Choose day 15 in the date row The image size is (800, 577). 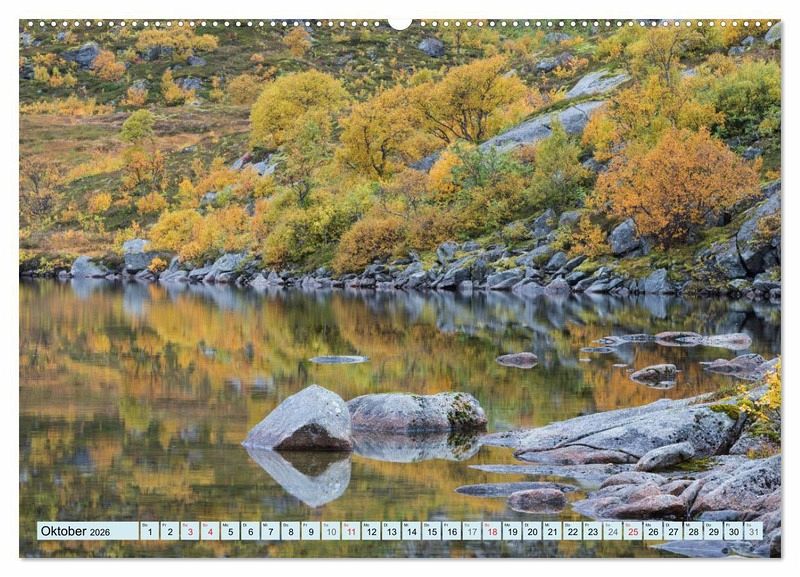(432, 531)
